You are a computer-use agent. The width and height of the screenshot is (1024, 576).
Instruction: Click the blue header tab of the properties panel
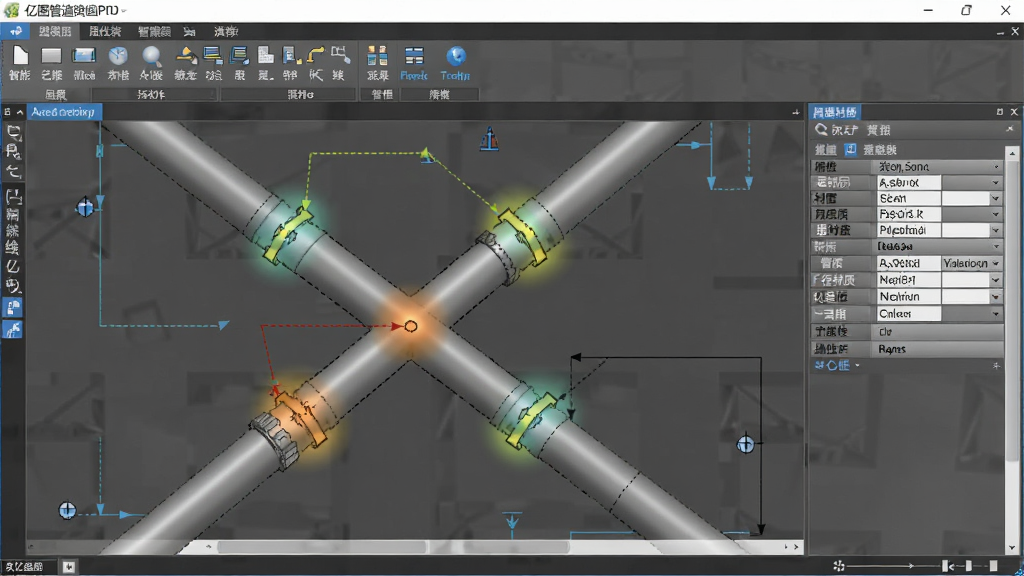(x=835, y=112)
